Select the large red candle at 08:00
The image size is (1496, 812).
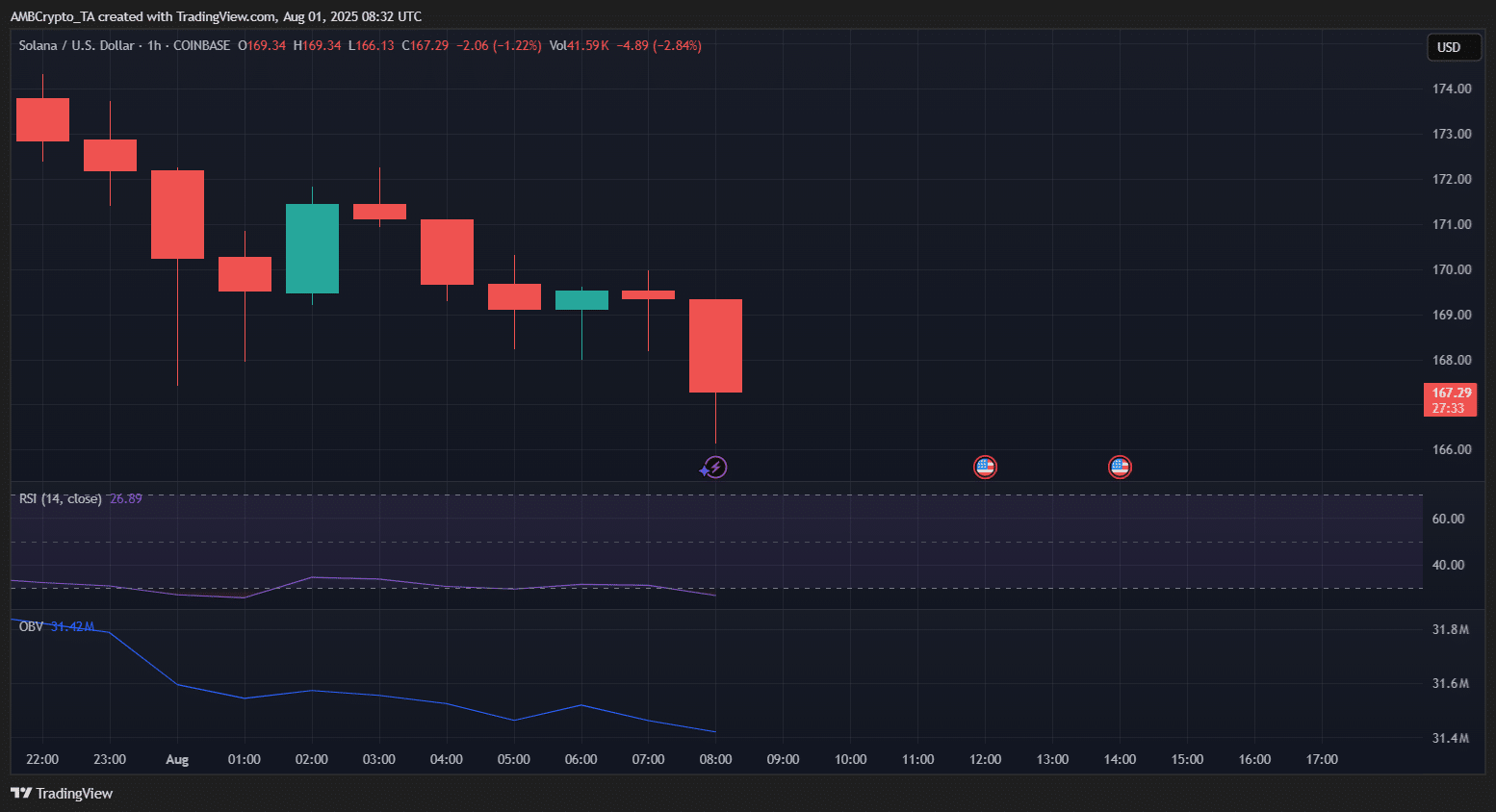tap(715, 345)
